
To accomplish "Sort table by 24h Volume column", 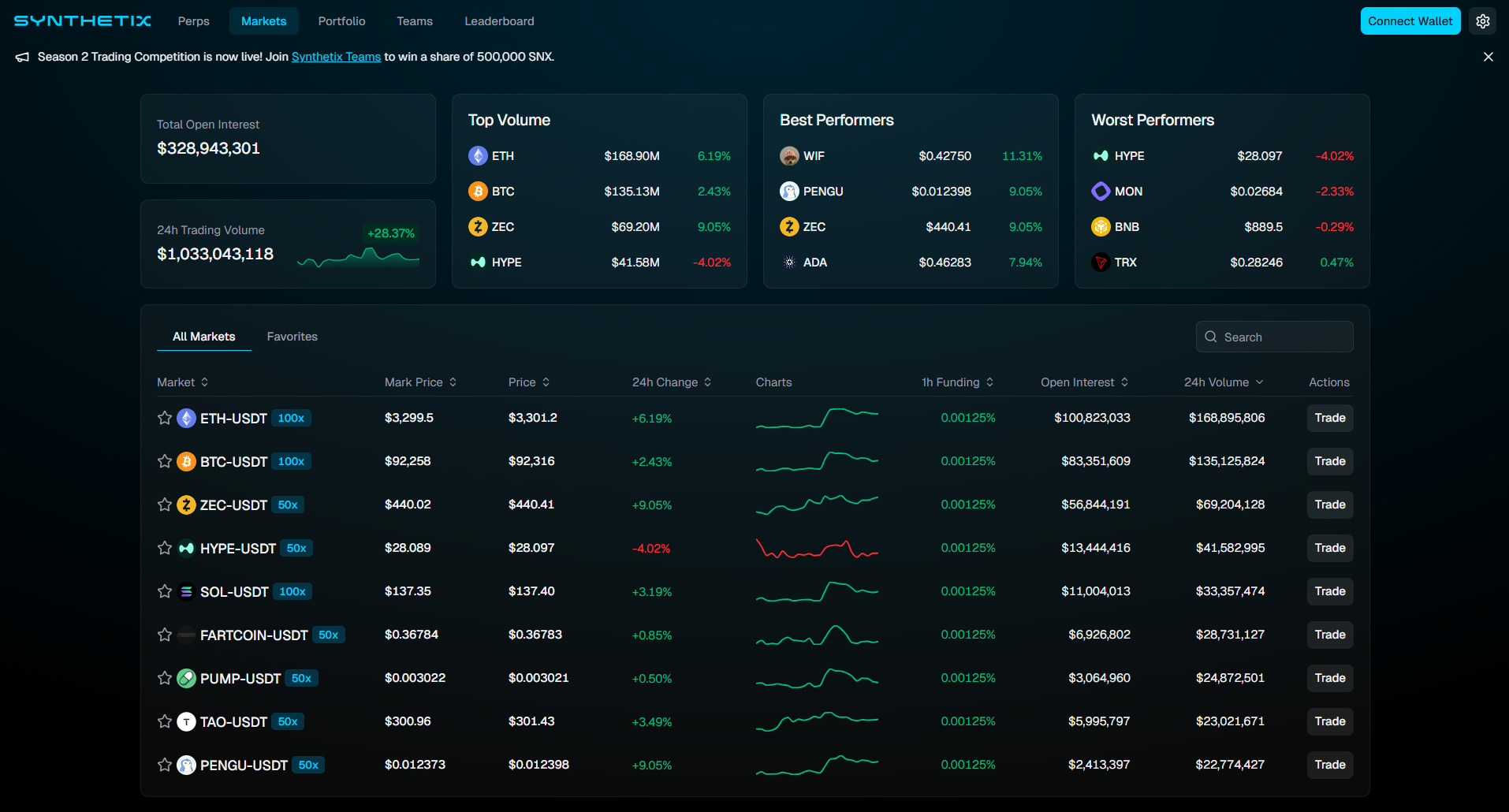I will click(1223, 382).
